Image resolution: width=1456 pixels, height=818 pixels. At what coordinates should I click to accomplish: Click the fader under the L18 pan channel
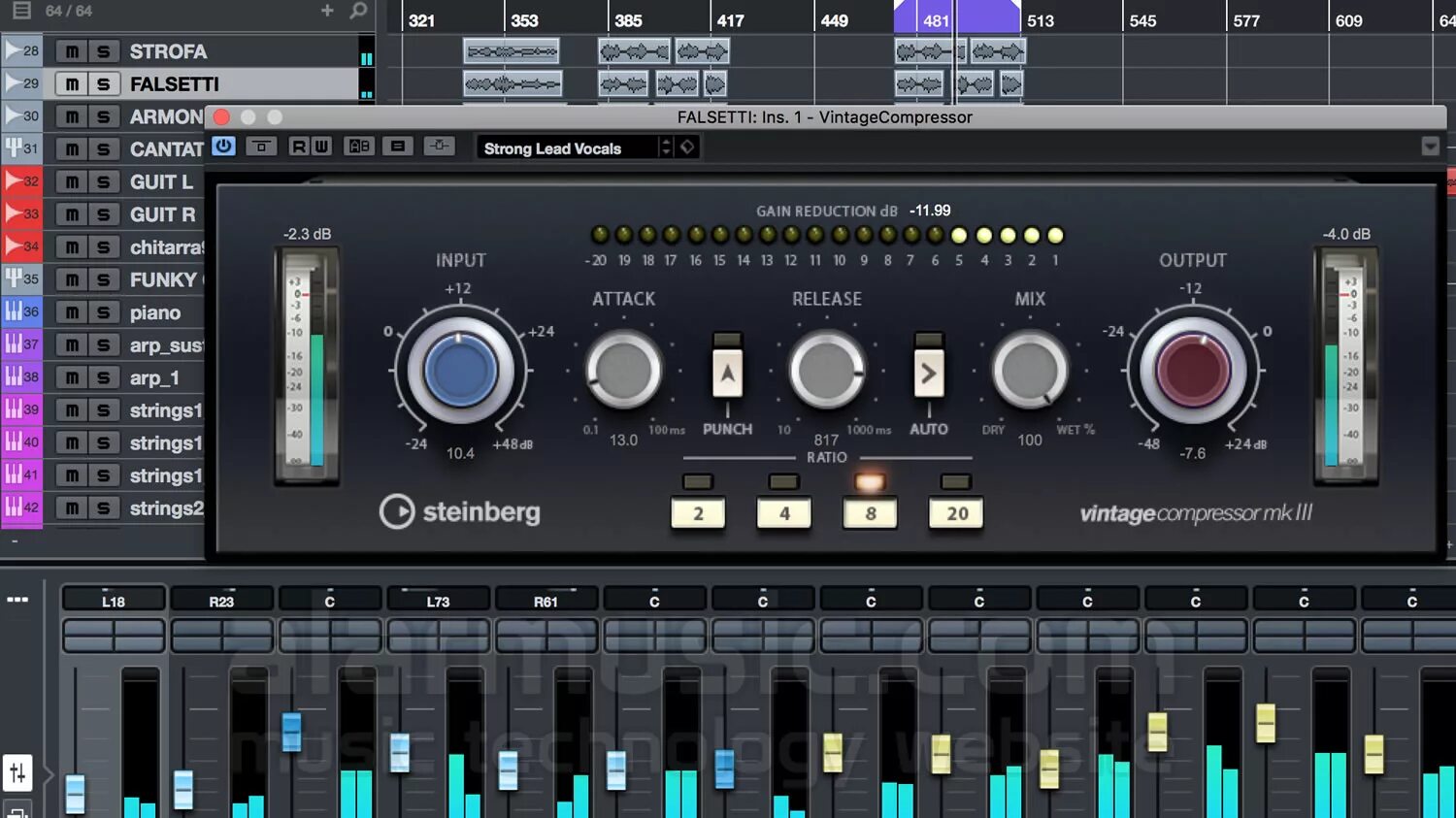(75, 793)
